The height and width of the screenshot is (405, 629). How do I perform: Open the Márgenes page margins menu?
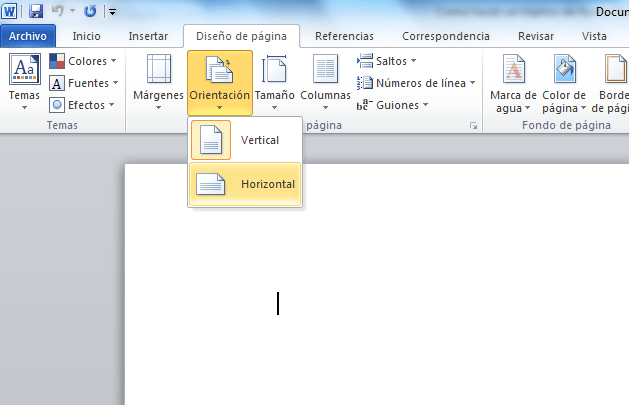click(x=158, y=82)
